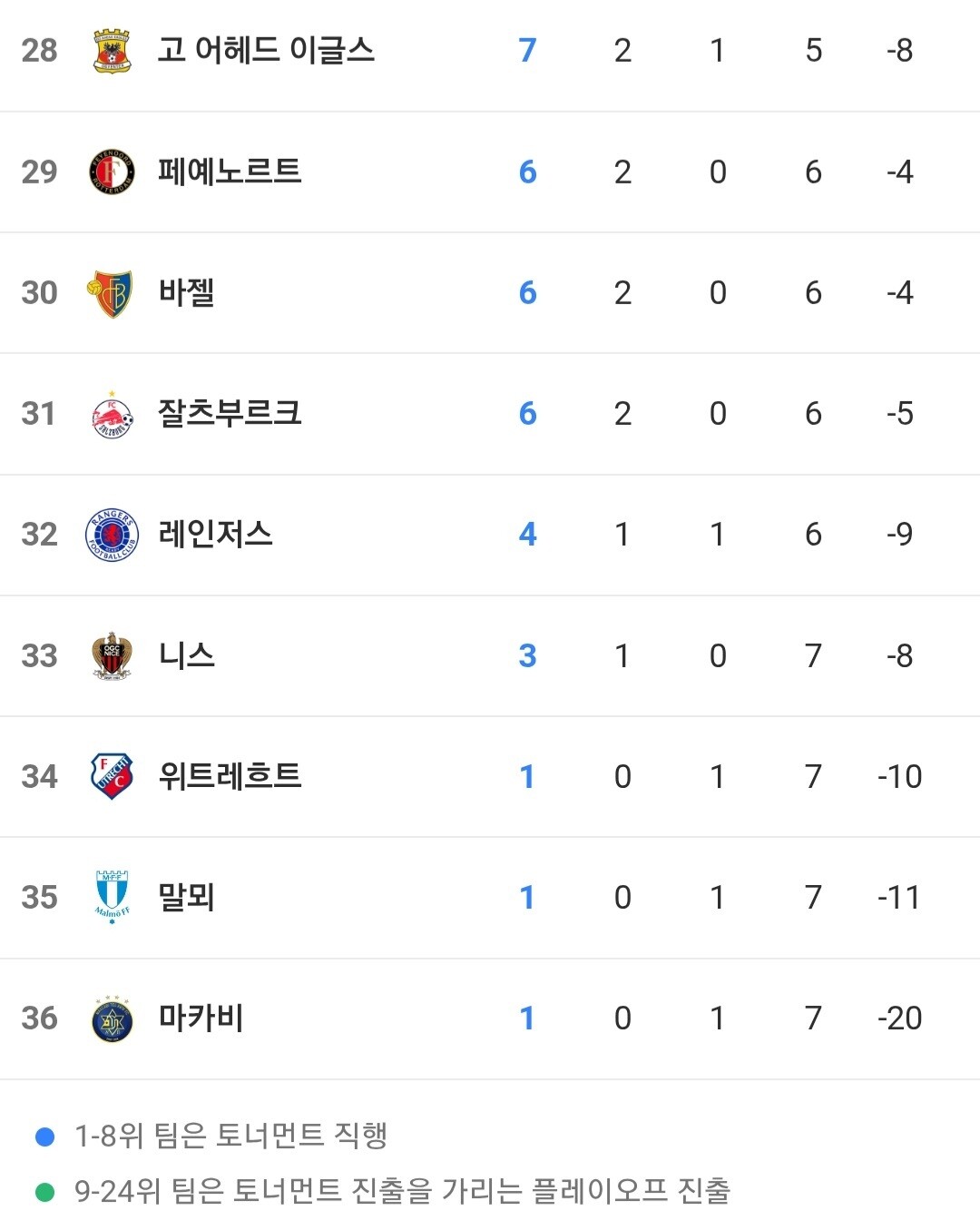Click the OGC Nice crest icon
980x1220 pixels.
click(x=113, y=655)
